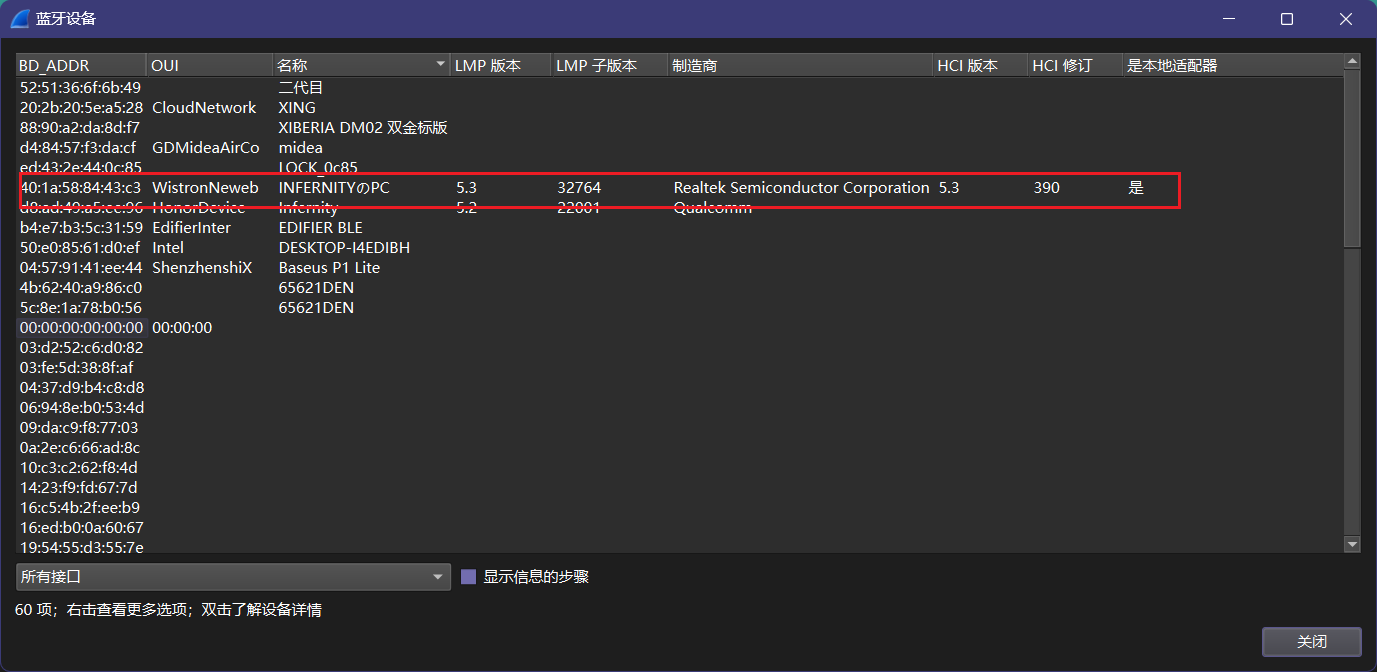Select the Baseus P1 Lite device

pyautogui.click(x=329, y=268)
